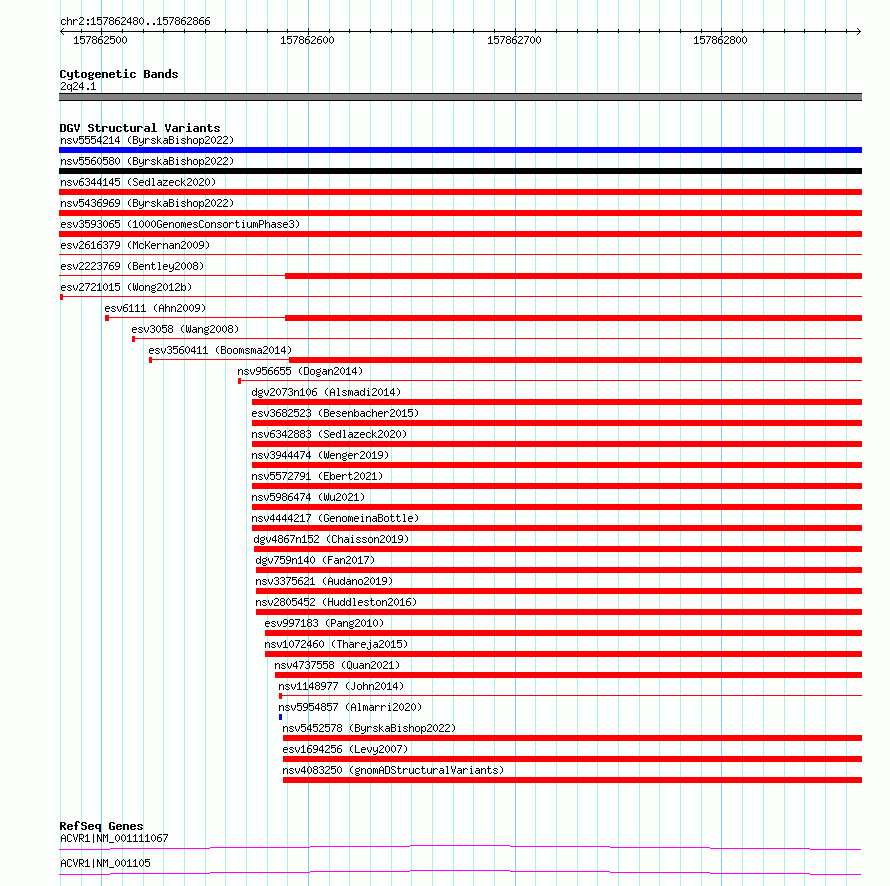Open the ACVR1|NM_001105 gene

105,863
